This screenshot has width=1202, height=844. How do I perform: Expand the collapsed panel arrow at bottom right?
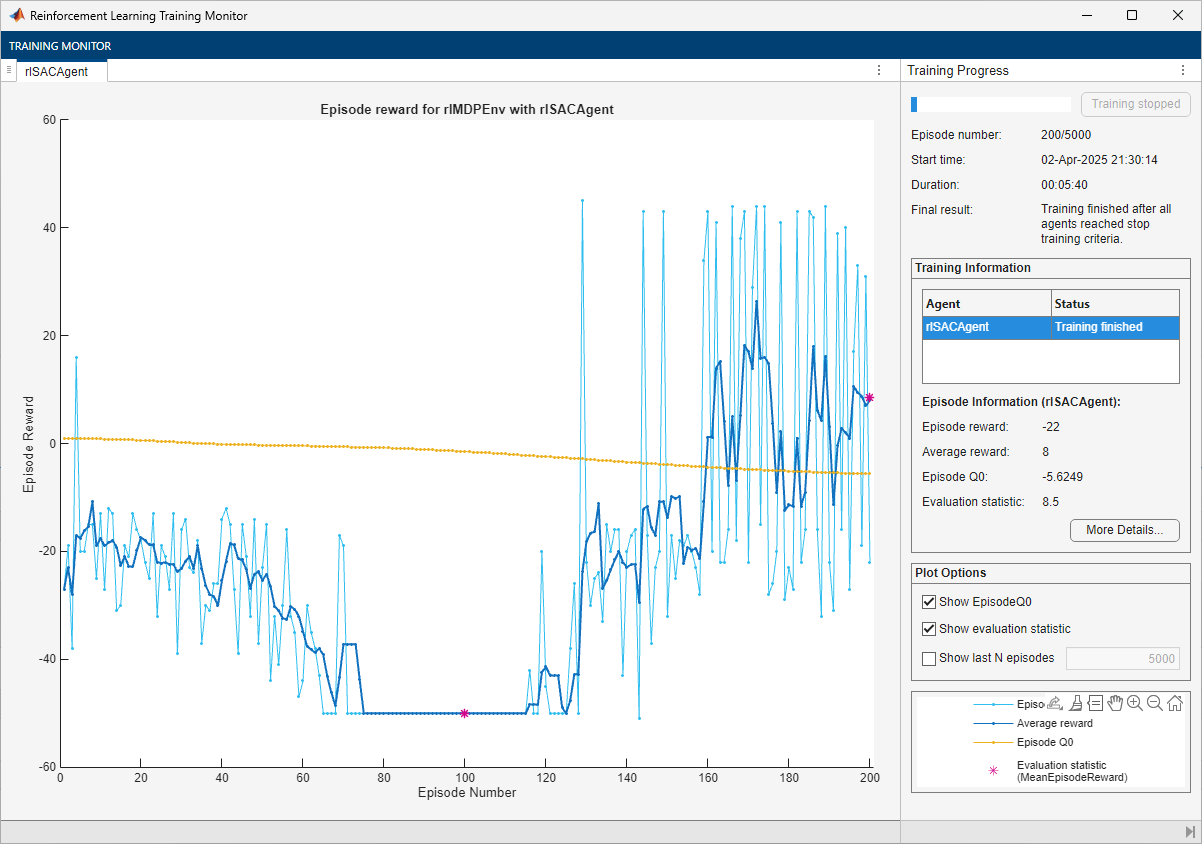pyautogui.click(x=1188, y=832)
